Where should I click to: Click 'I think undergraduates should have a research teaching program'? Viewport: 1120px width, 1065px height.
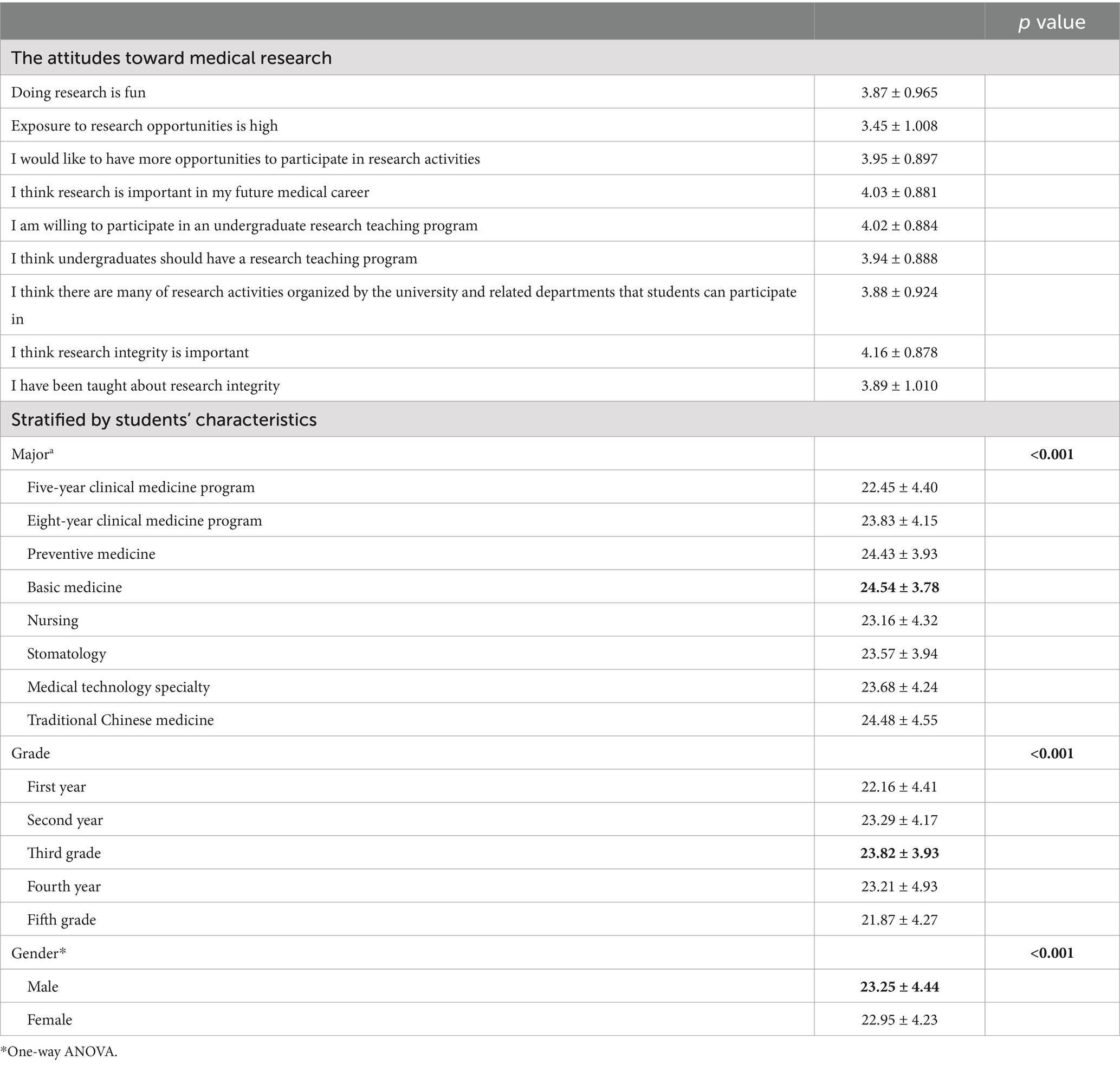pyautogui.click(x=215, y=259)
